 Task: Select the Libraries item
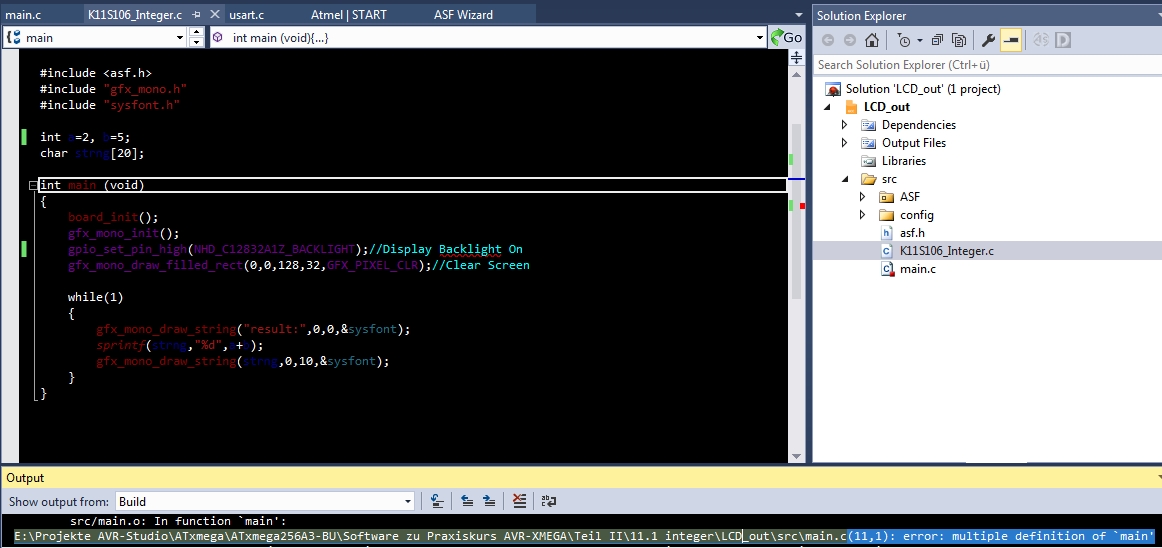[903, 161]
